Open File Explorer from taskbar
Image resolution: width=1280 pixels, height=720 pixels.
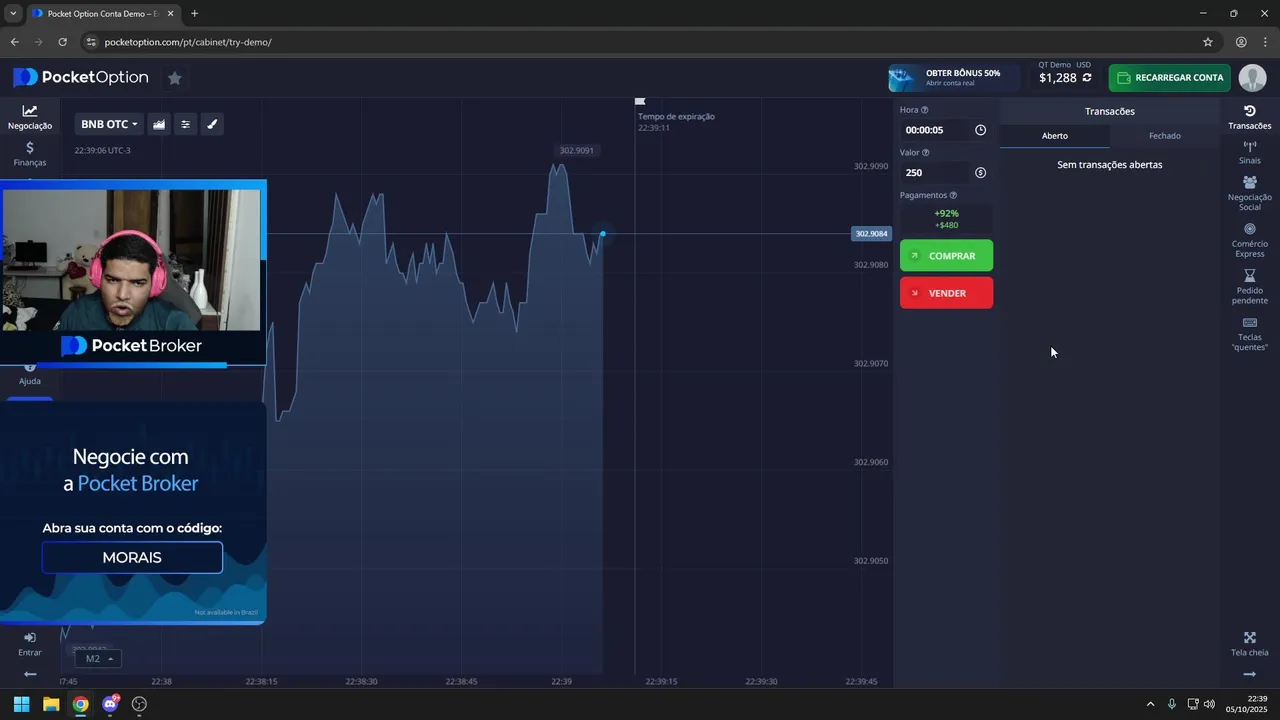[x=51, y=704]
